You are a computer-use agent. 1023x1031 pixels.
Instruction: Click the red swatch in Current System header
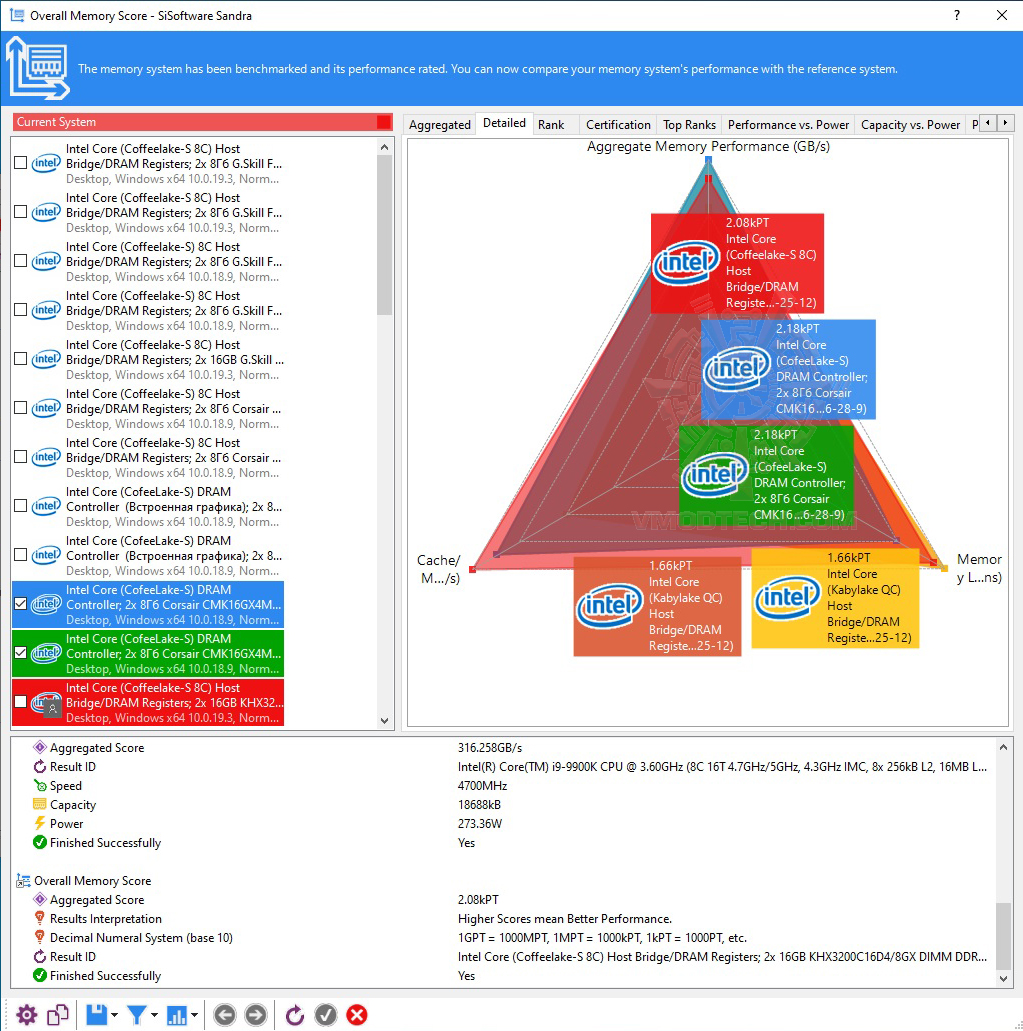click(x=384, y=122)
